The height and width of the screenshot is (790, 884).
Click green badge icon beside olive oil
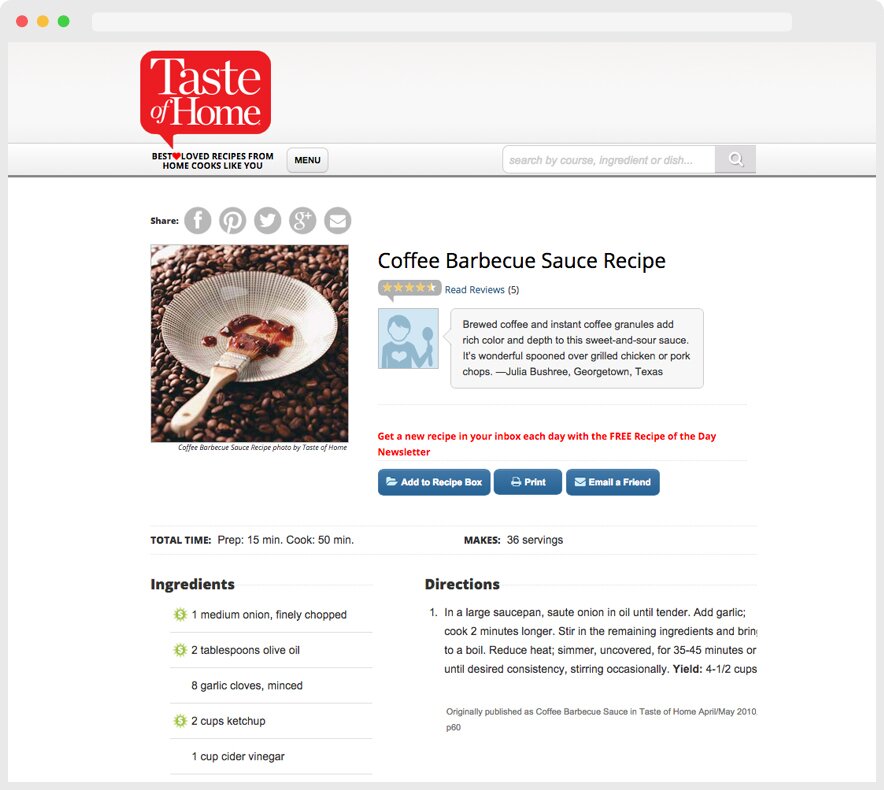[180, 650]
